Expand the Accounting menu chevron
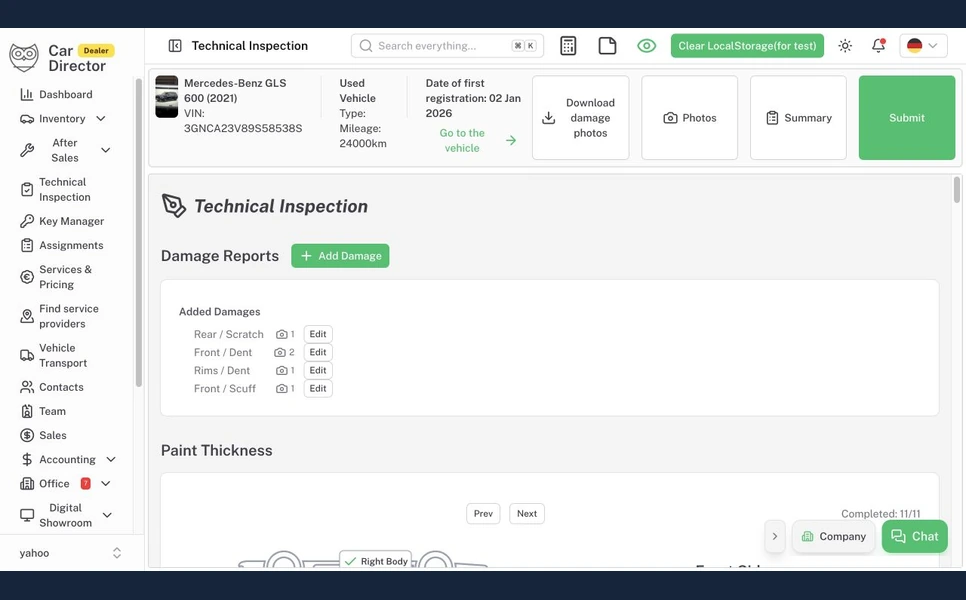Screen dimensions: 966x600 [x=111, y=460]
